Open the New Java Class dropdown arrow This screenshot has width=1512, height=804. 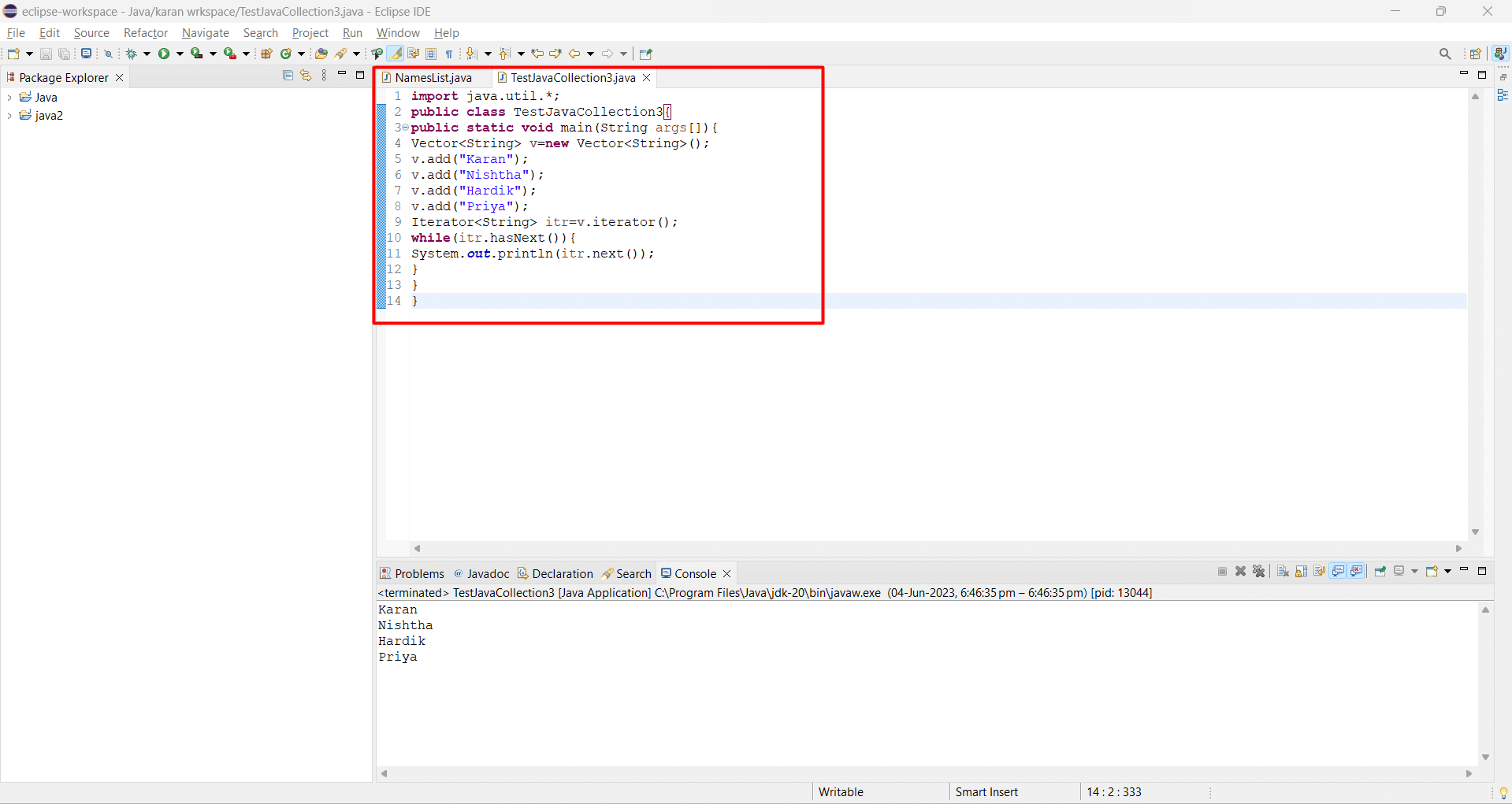tap(301, 54)
